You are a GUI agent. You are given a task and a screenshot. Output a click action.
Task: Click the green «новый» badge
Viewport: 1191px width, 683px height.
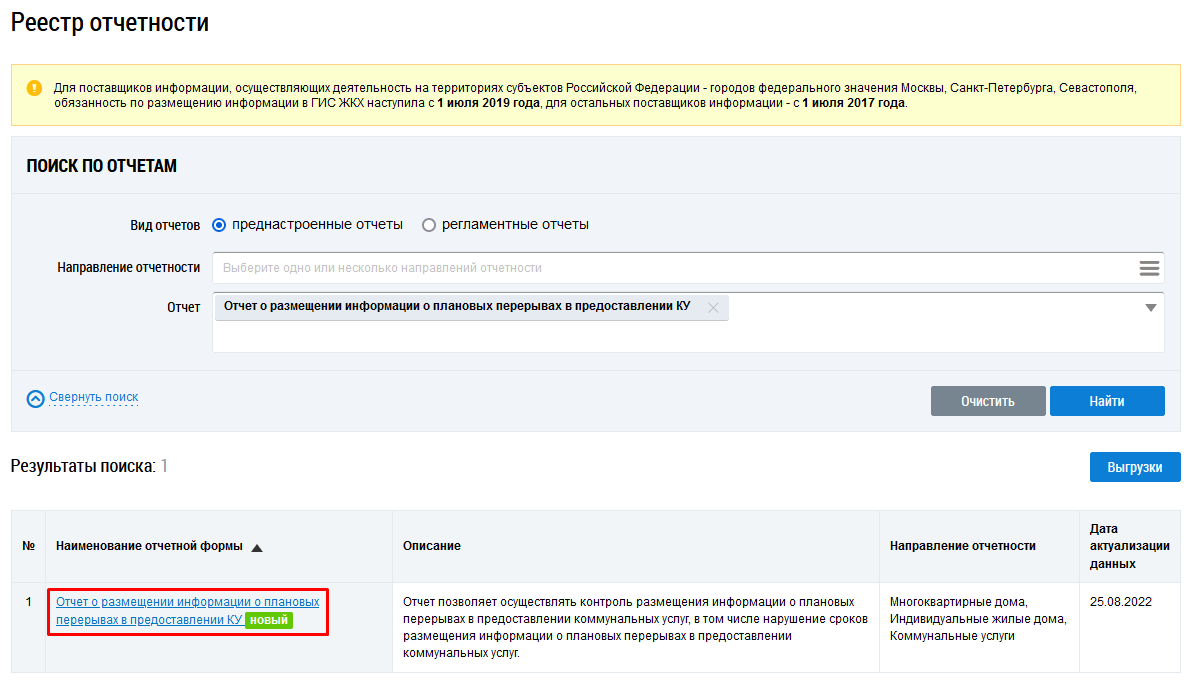pos(269,620)
